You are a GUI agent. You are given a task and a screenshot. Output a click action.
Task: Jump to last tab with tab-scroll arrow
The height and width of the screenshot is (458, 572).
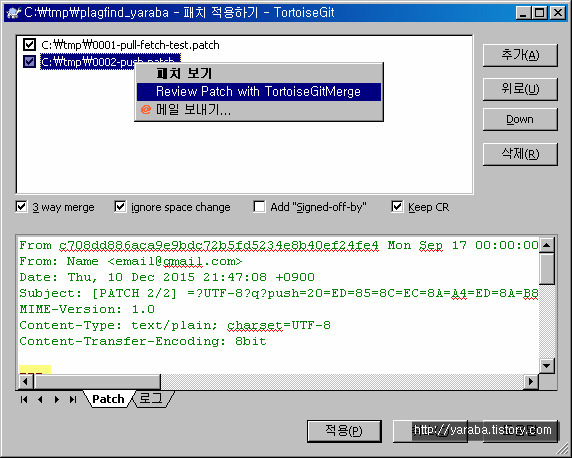pos(73,399)
